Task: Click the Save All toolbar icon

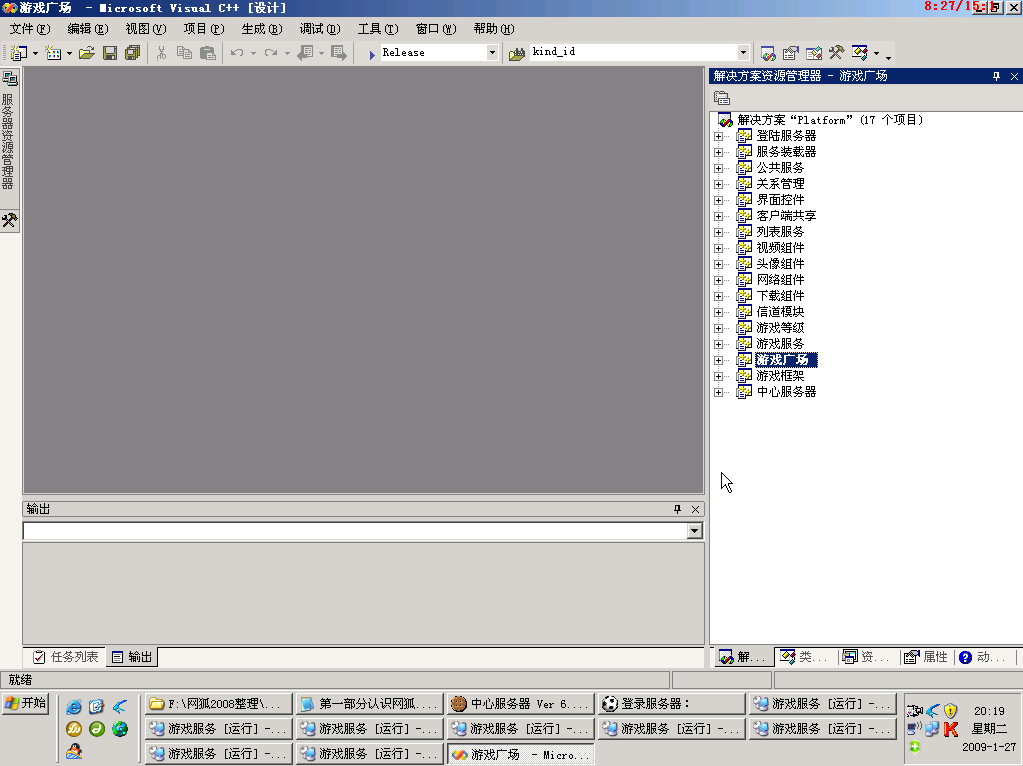Action: tap(132, 53)
